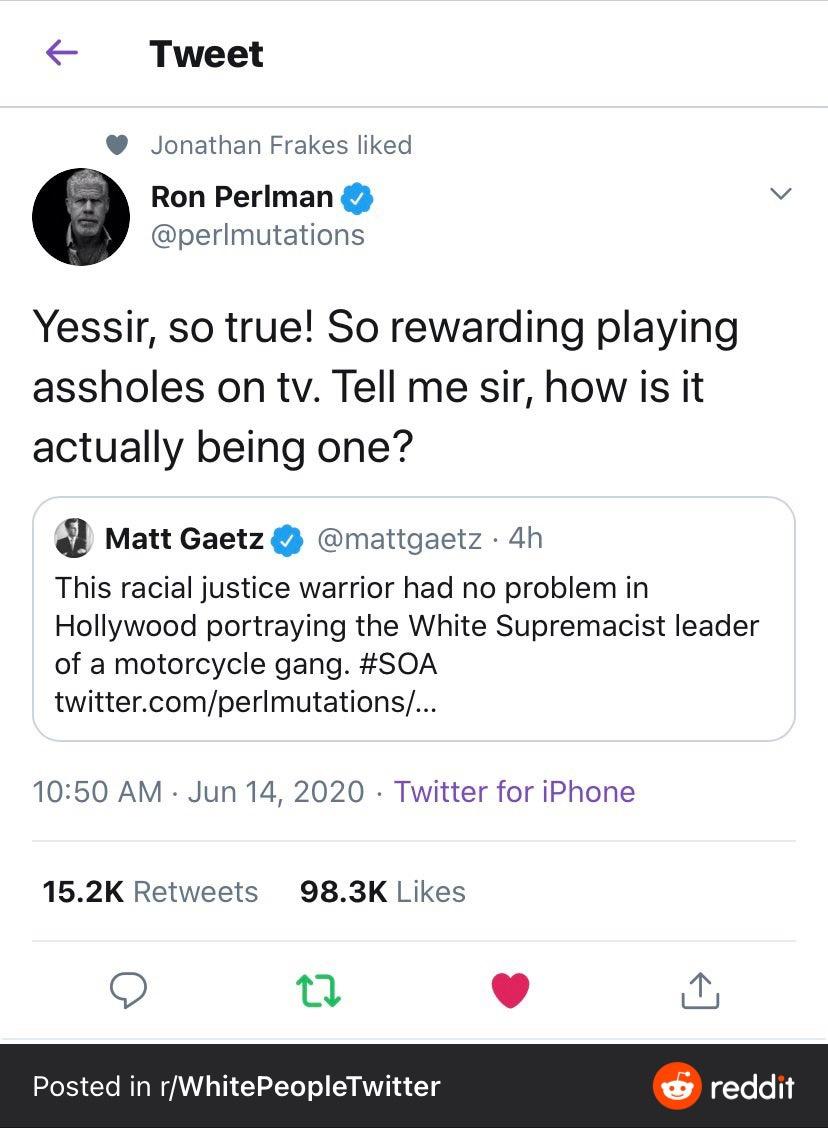This screenshot has height=1128, width=828.
Task: Open the twitter.com/perlmutations link
Action: click(245, 702)
